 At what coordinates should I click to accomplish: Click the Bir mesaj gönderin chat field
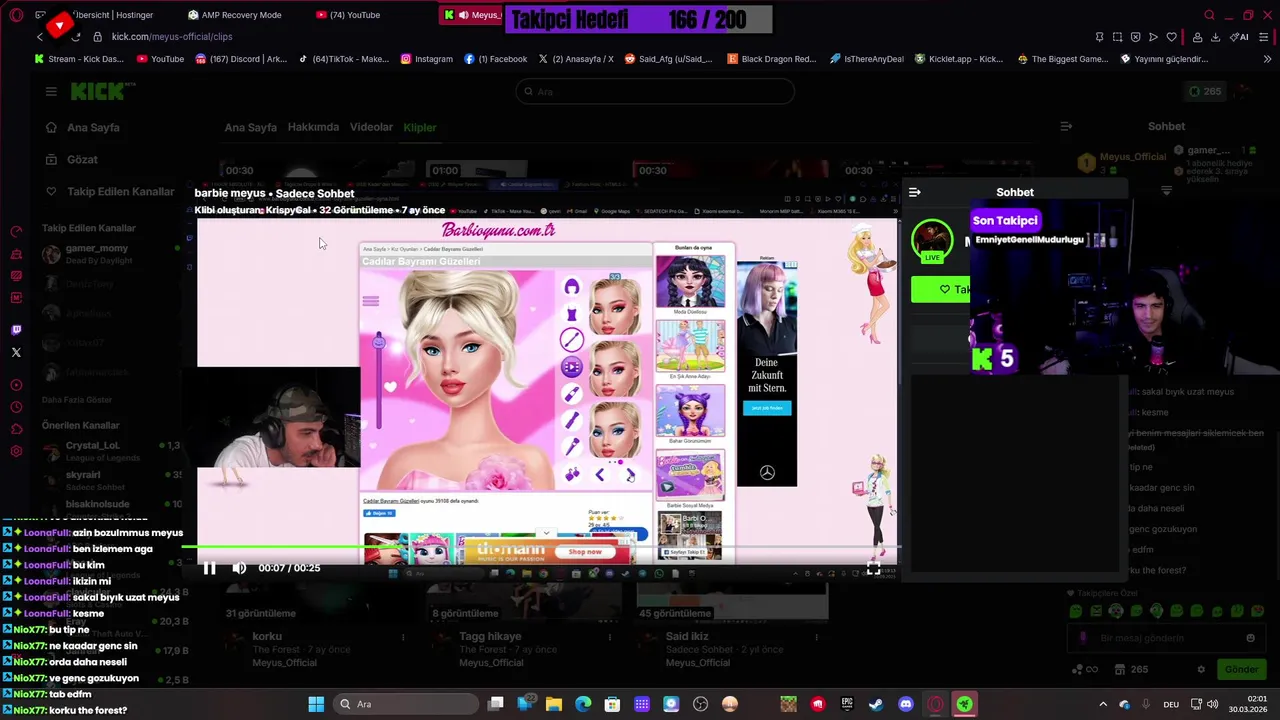click(x=1165, y=638)
